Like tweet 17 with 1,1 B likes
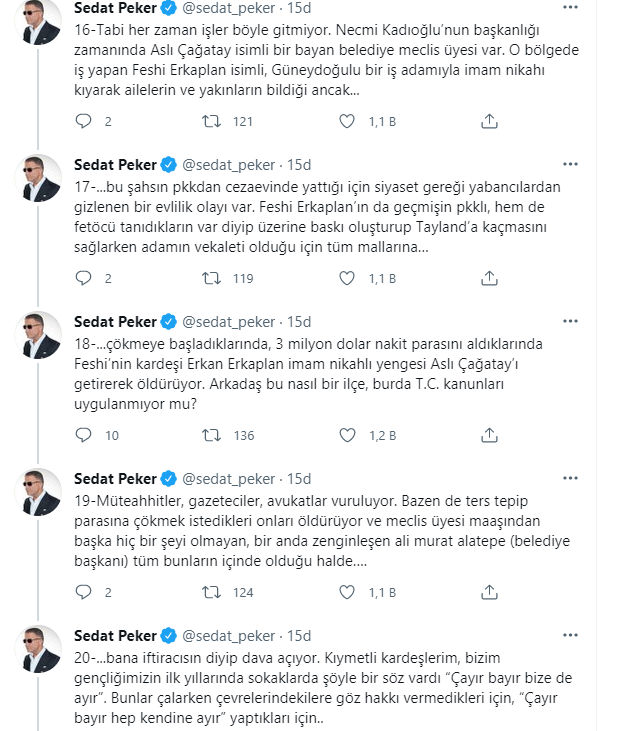The width and height of the screenshot is (621, 731). (x=347, y=278)
